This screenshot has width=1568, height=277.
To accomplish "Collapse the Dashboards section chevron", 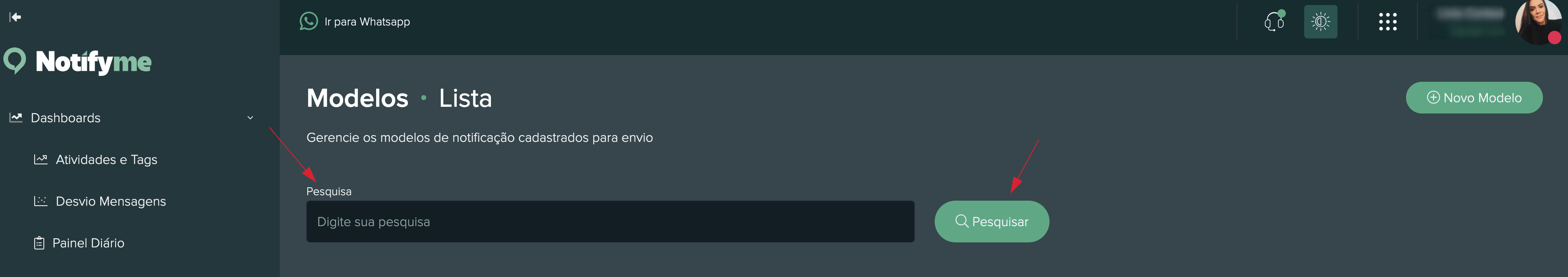I will click(250, 118).
